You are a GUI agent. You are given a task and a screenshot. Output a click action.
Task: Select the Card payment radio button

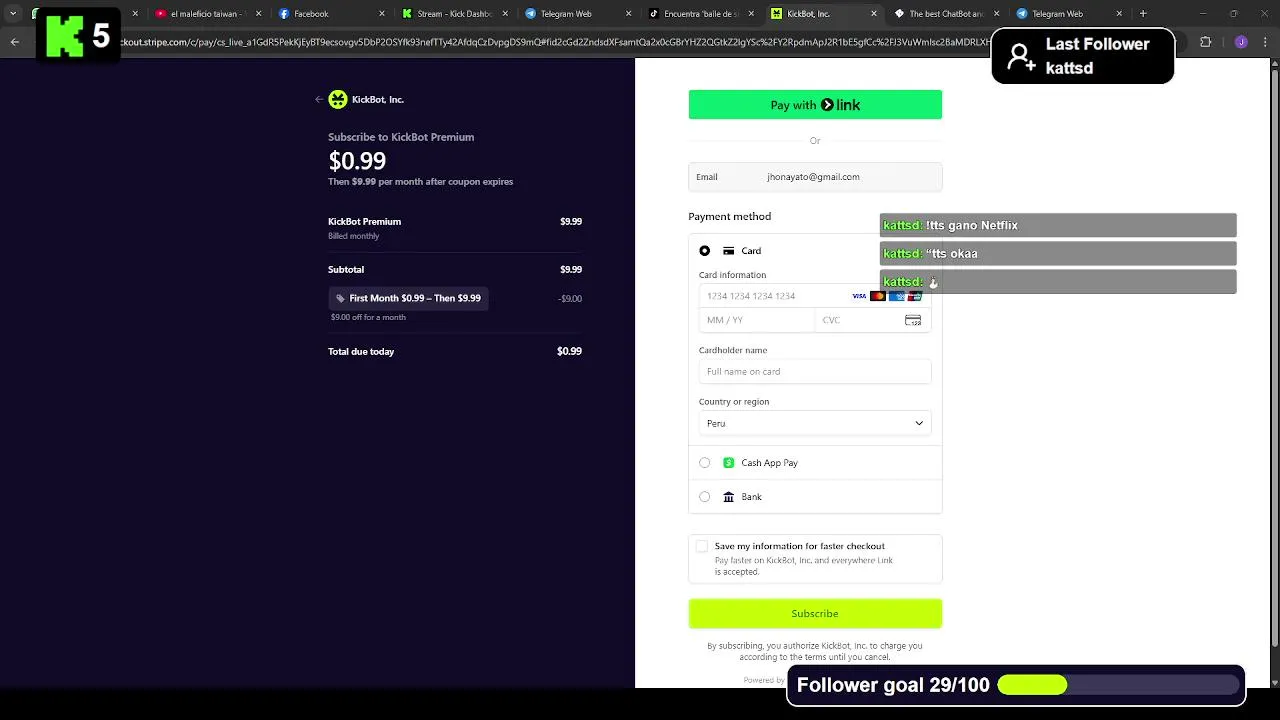coord(705,251)
